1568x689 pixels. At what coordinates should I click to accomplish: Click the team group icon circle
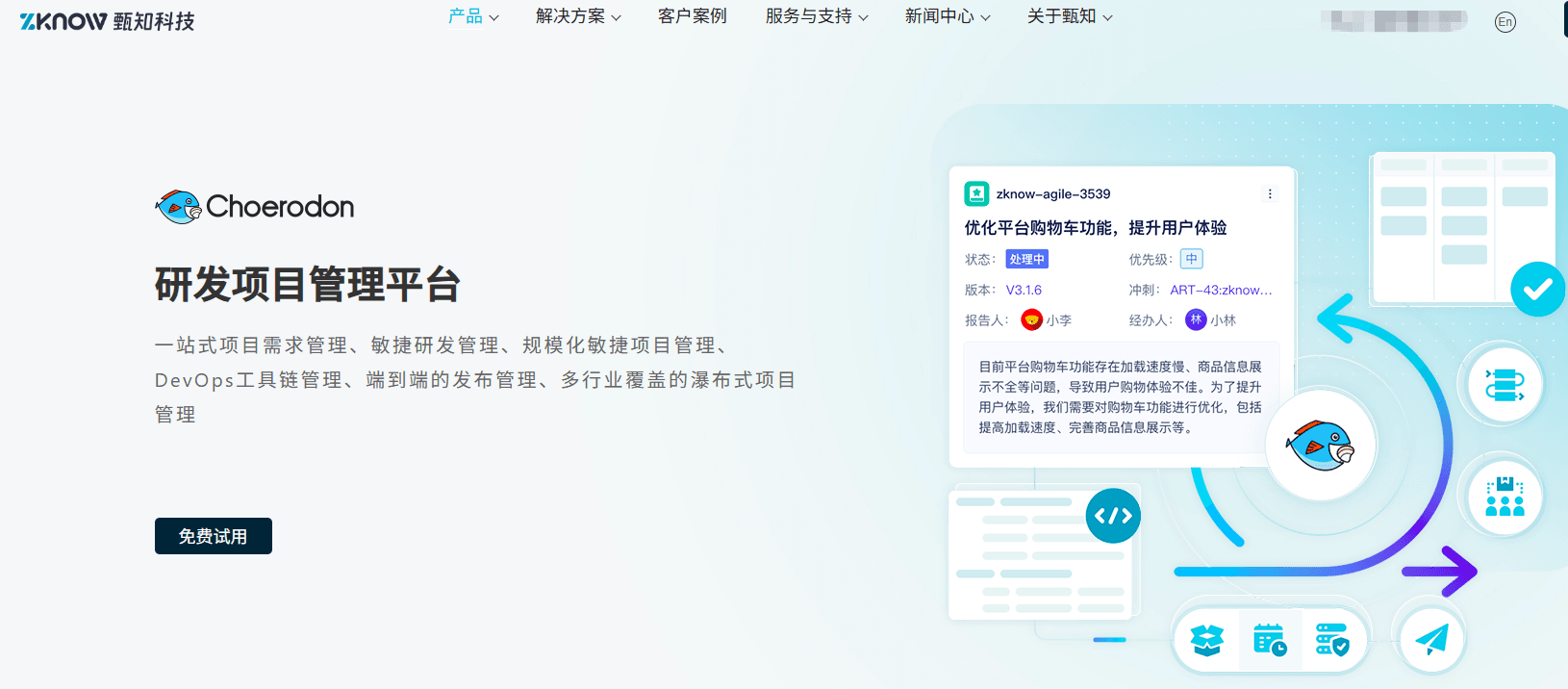pos(1505,497)
